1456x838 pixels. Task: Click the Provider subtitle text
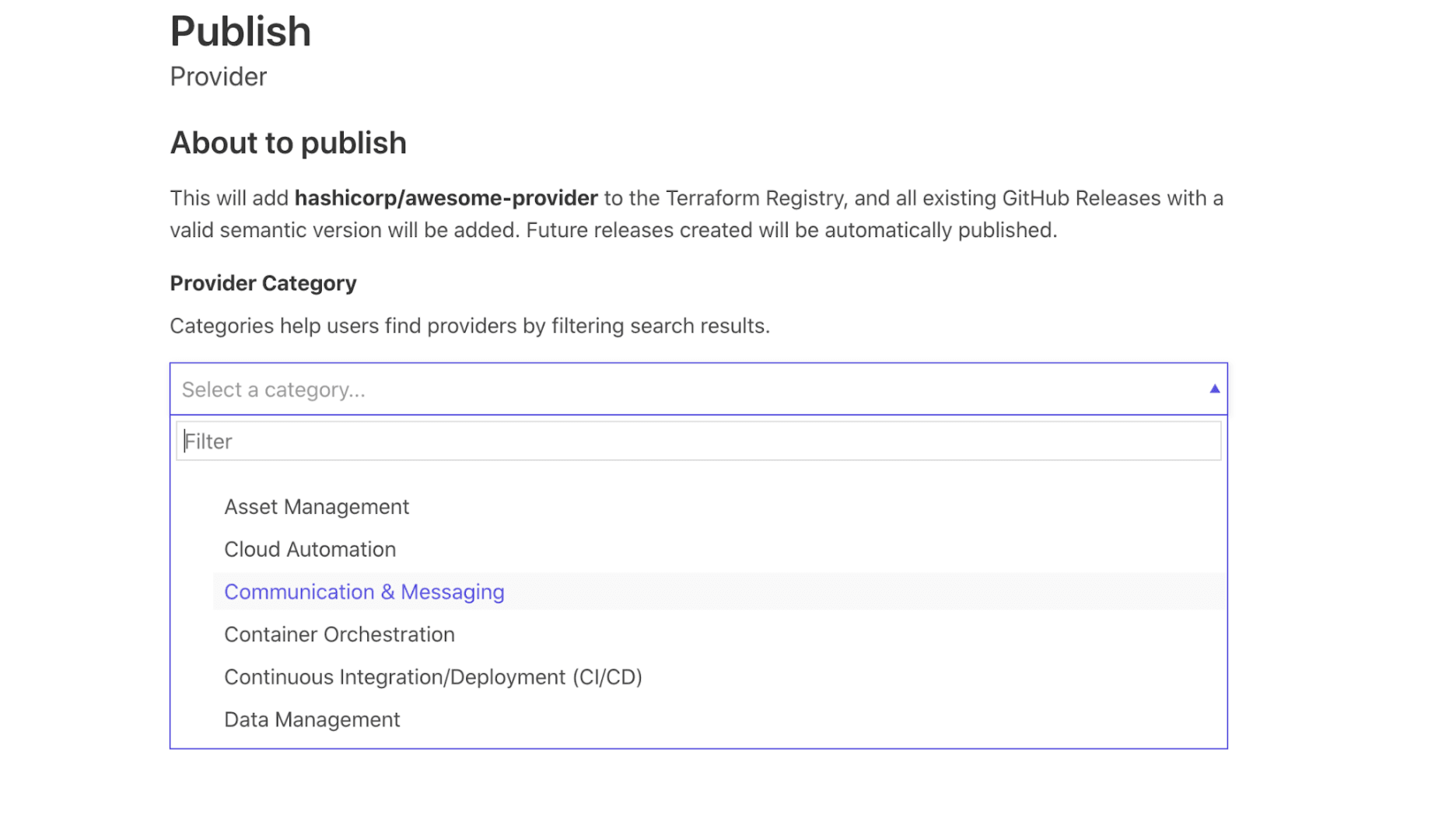click(219, 77)
